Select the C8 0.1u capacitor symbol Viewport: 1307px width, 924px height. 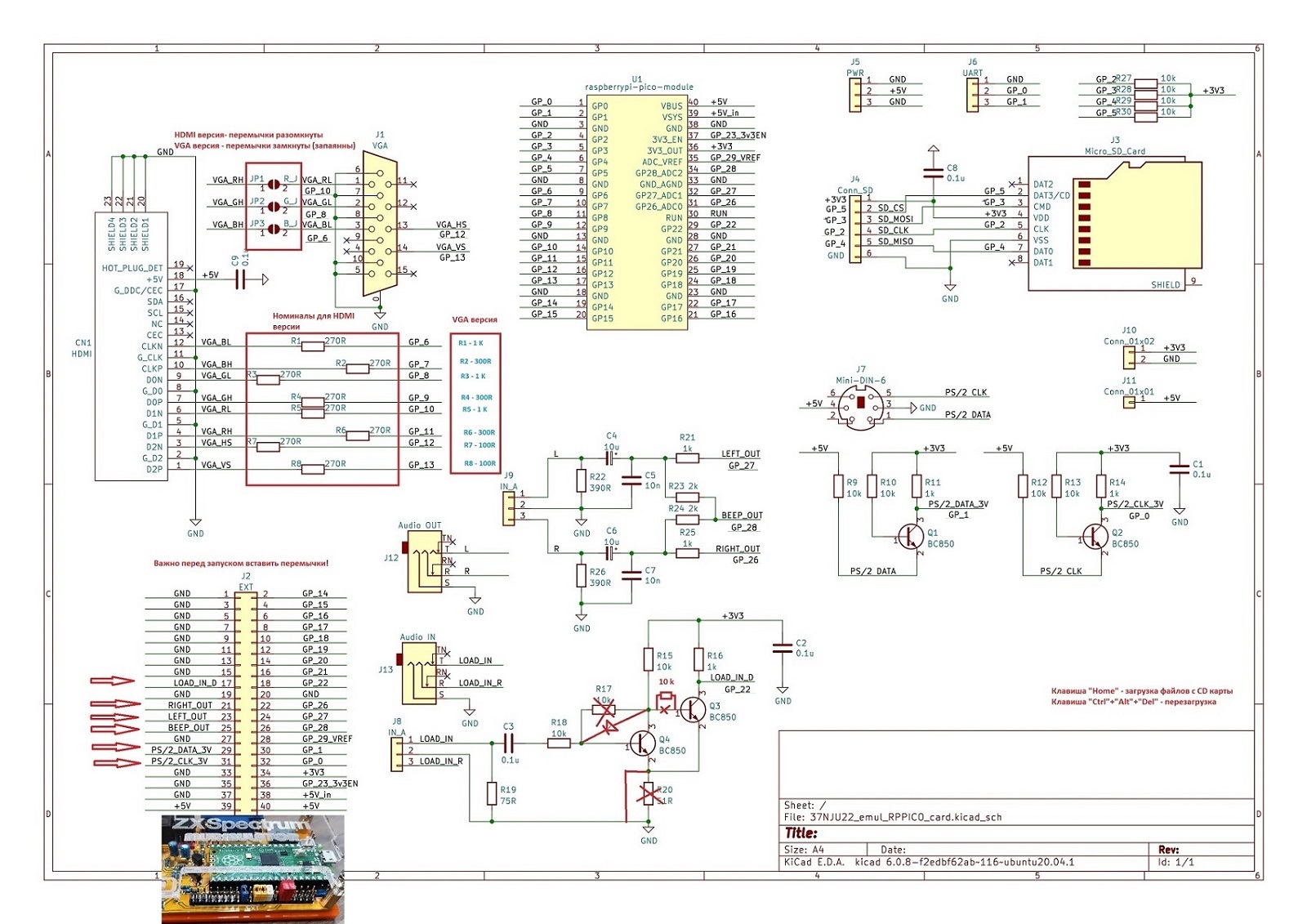tap(933, 173)
